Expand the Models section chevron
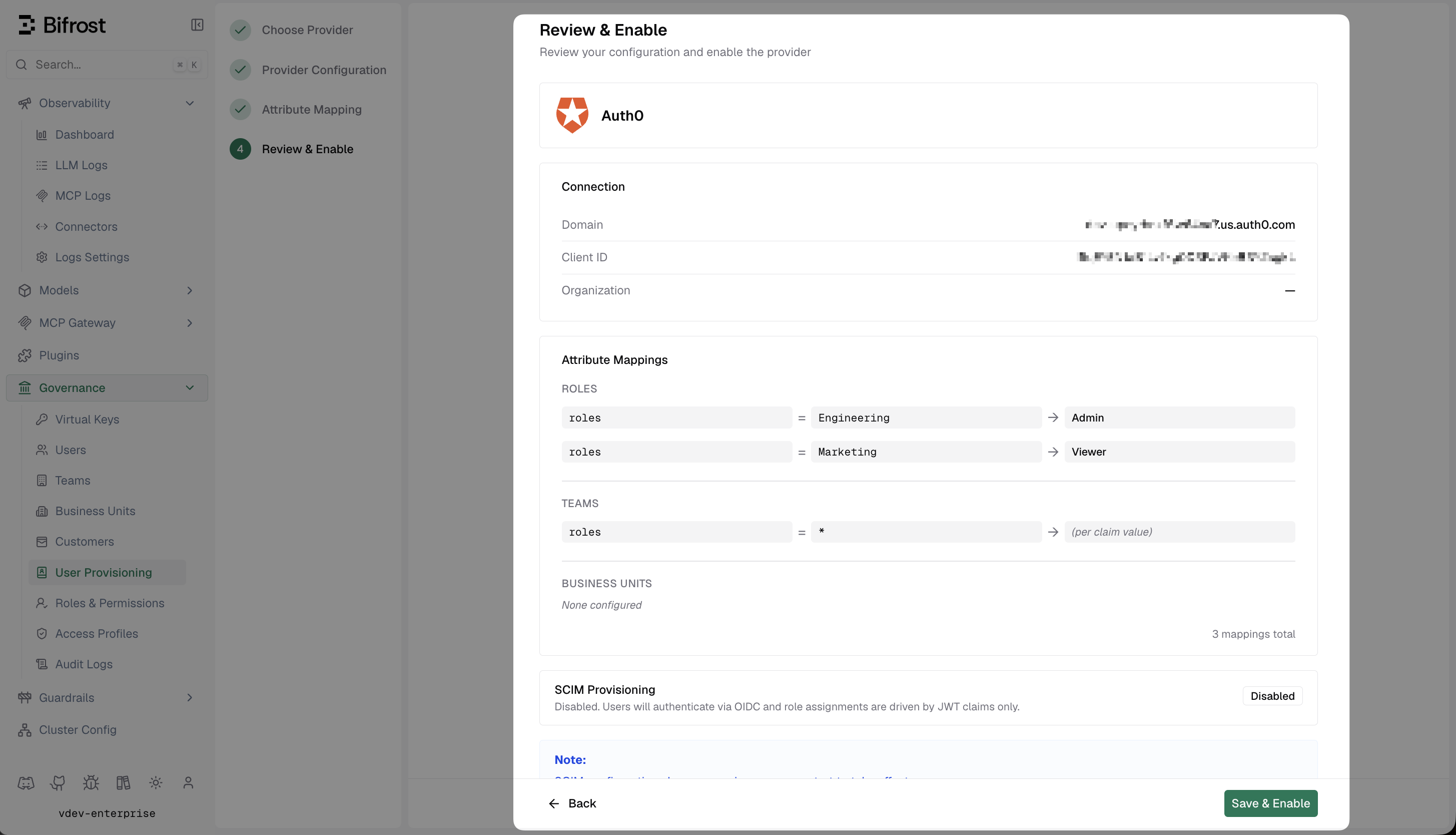Screen dimensions: 1456x835 (x=190, y=290)
